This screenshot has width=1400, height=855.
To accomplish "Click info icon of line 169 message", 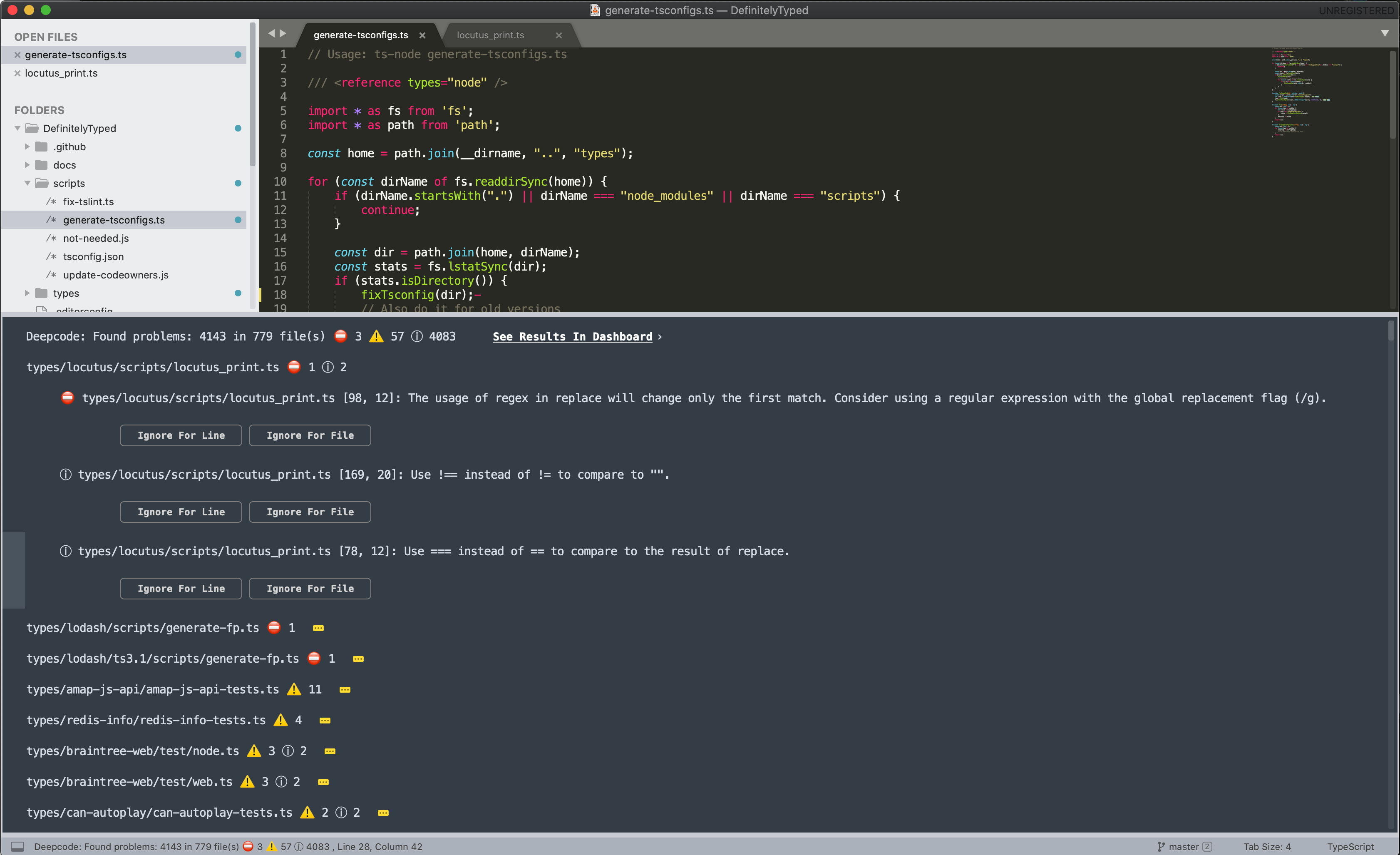I will tap(65, 475).
